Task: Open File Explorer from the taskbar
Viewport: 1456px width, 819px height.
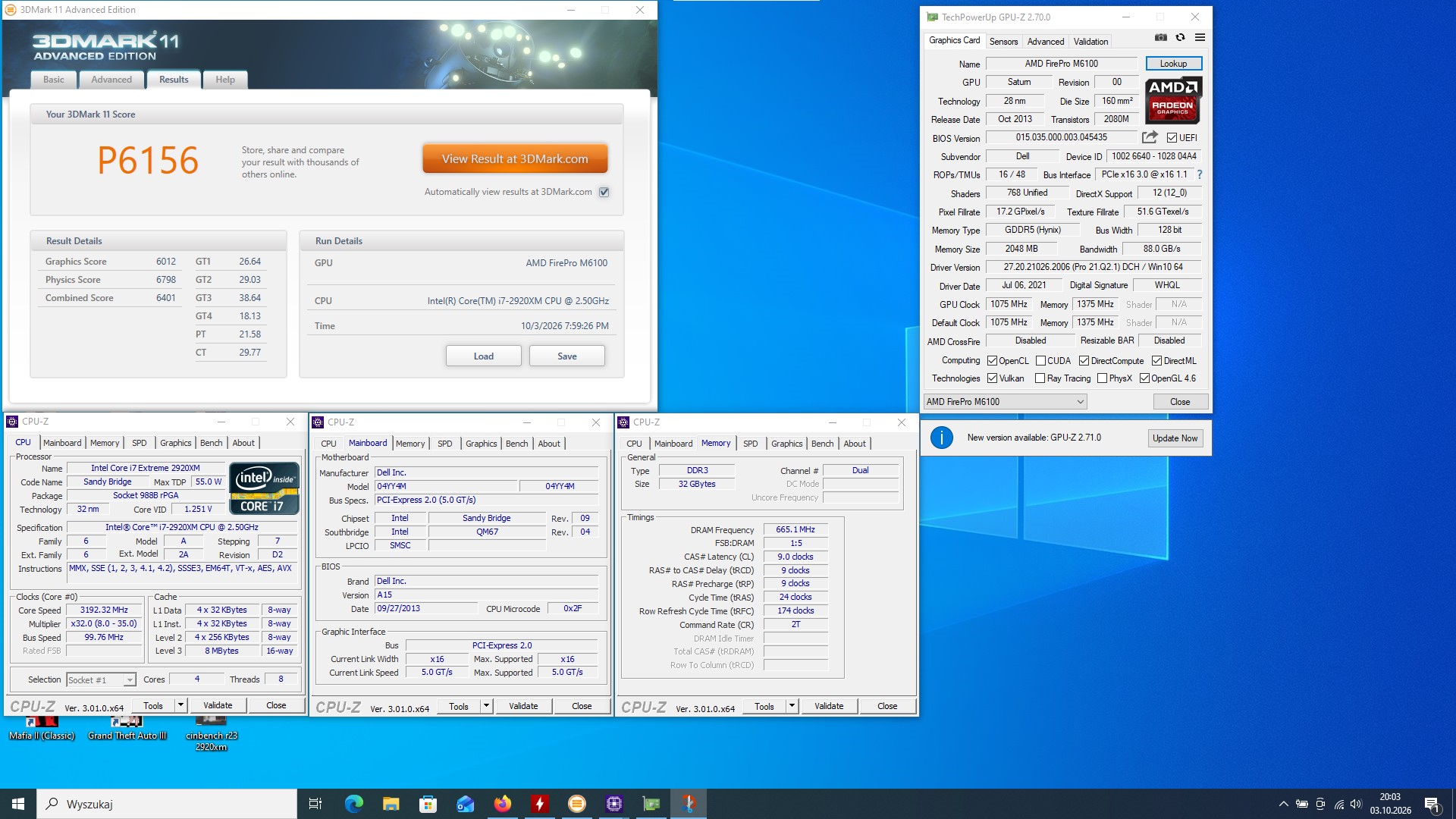Action: (x=391, y=804)
